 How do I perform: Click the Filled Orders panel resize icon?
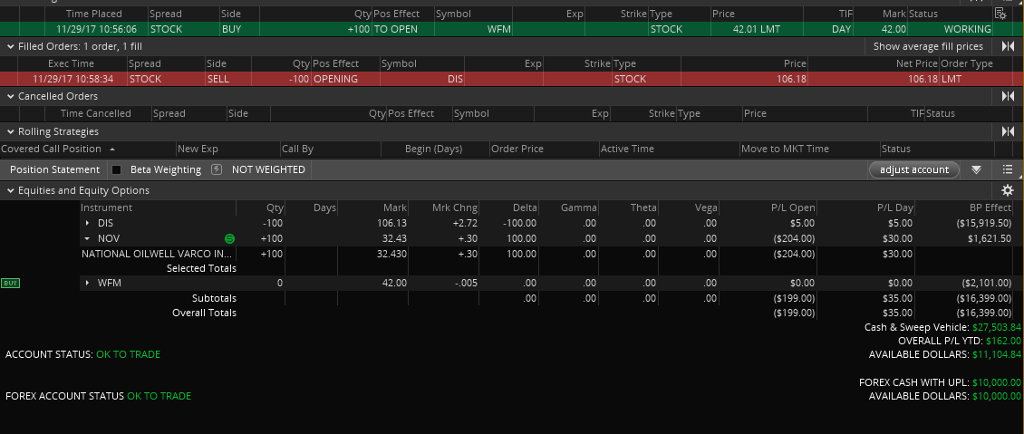click(1007, 47)
